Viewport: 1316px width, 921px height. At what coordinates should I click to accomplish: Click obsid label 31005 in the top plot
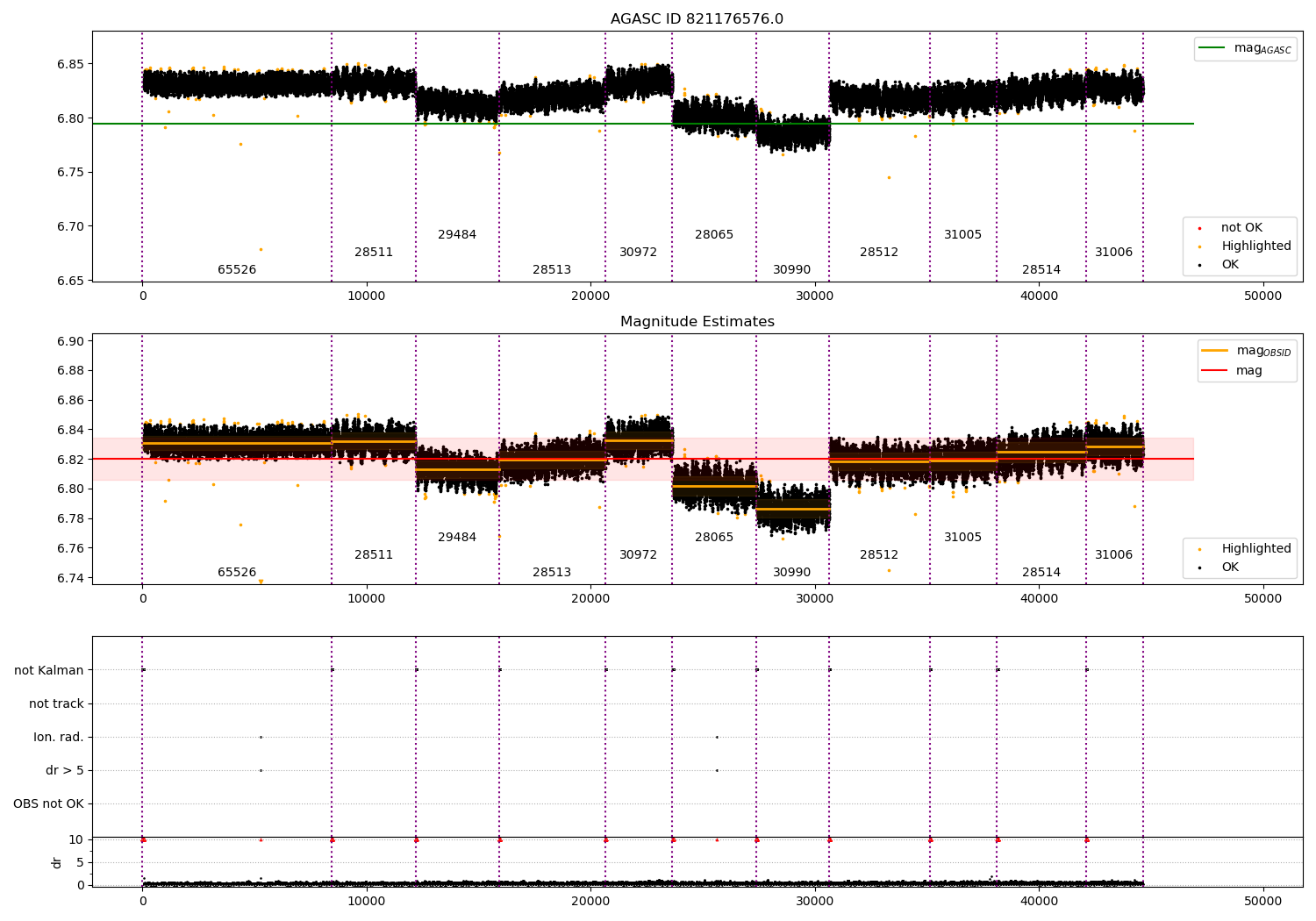[962, 235]
